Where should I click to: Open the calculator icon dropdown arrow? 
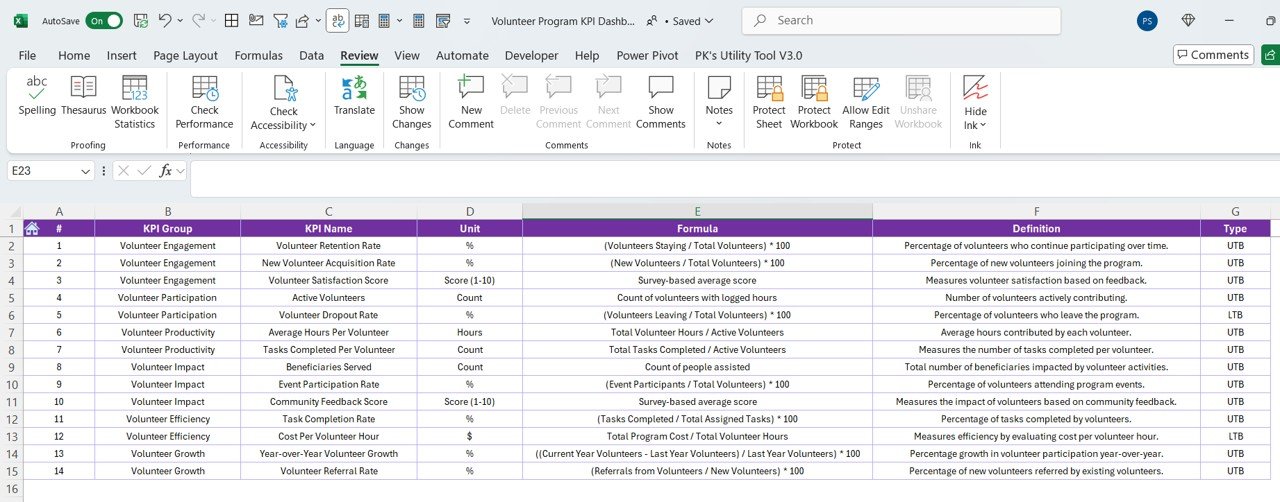coord(400,20)
